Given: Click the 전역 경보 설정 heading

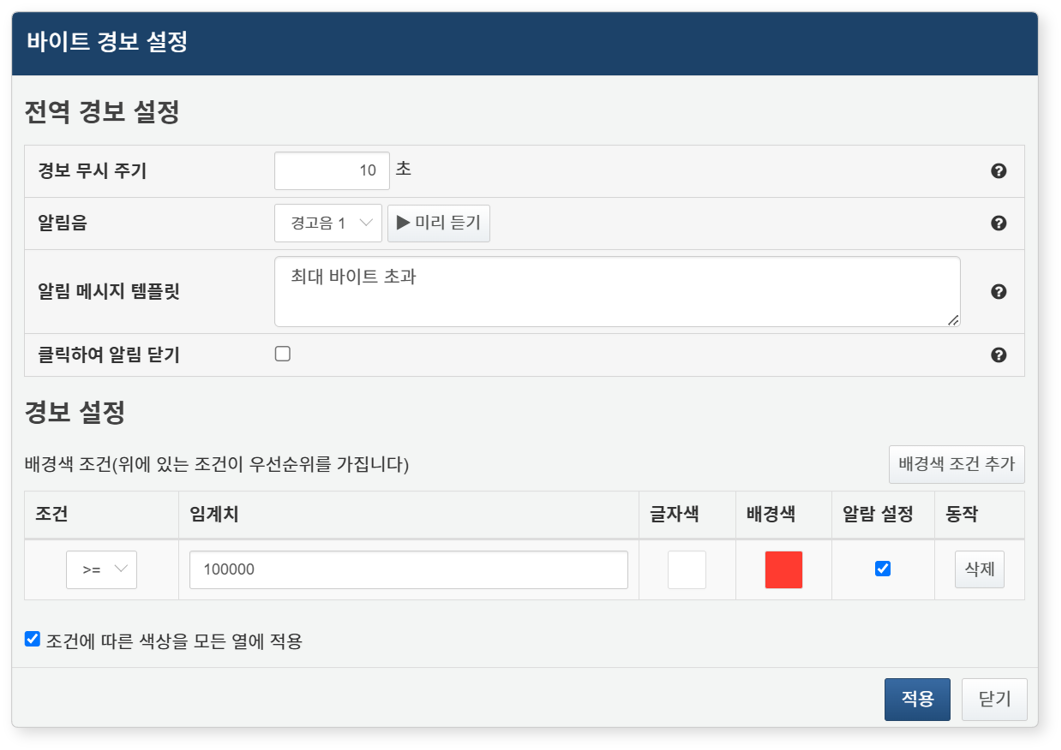Looking at the screenshot, I should (102, 112).
